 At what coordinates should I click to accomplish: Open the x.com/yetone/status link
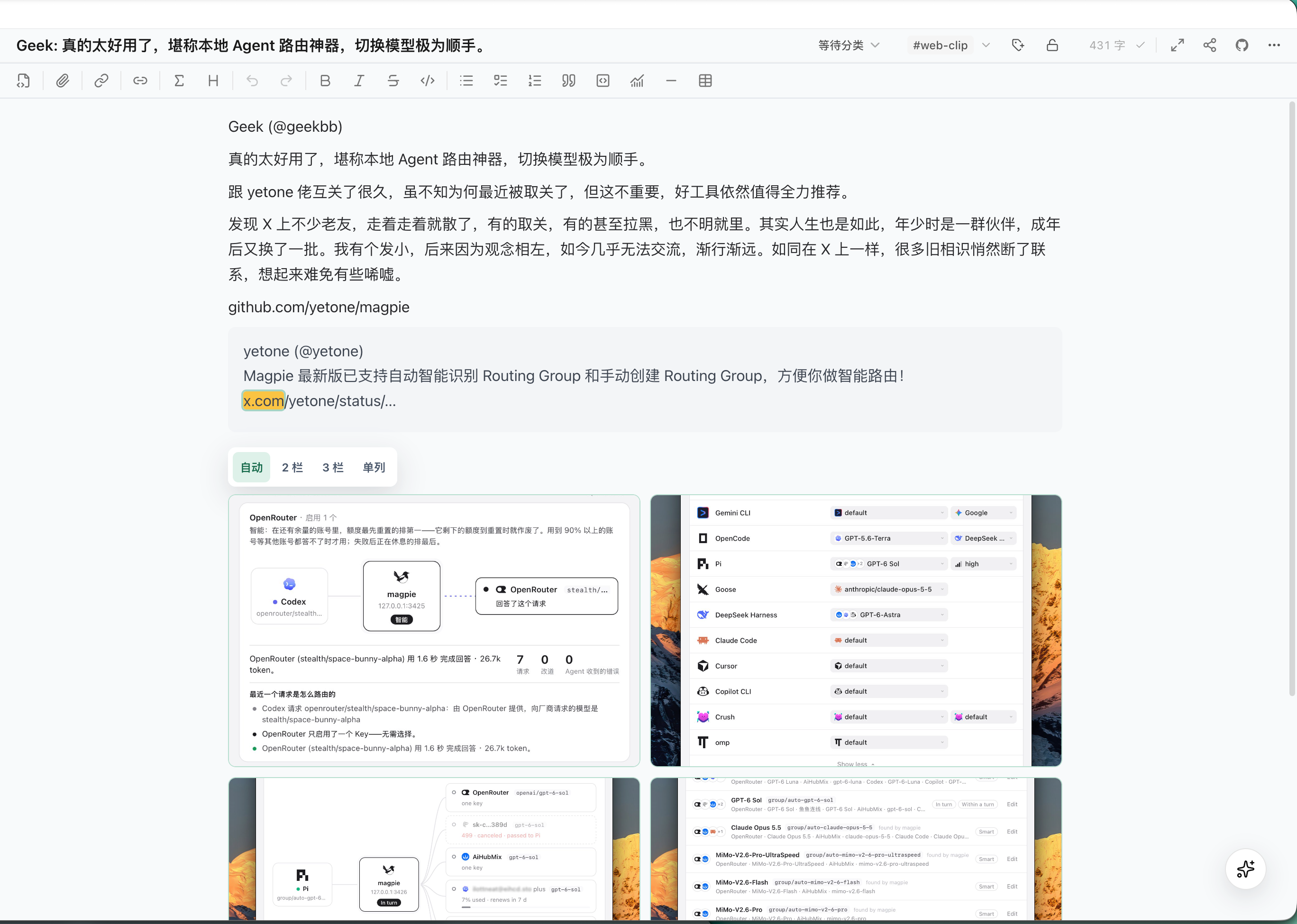coord(319,400)
